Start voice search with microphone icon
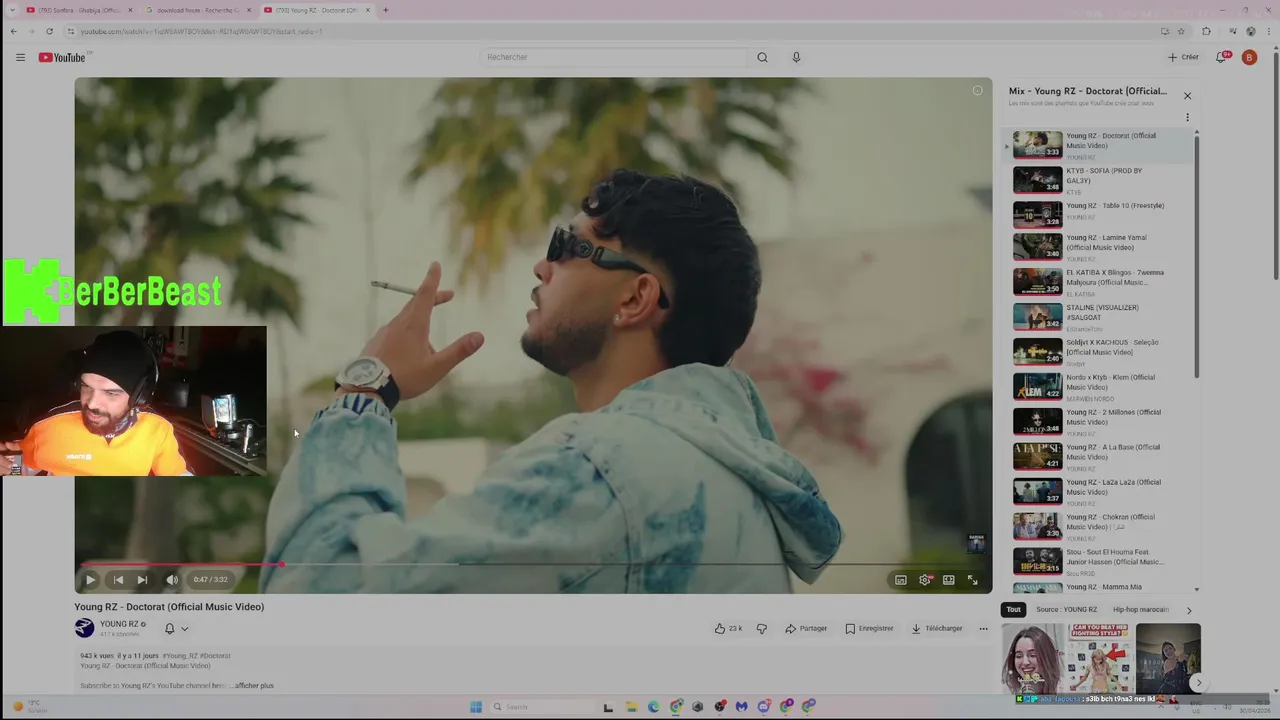 (796, 57)
